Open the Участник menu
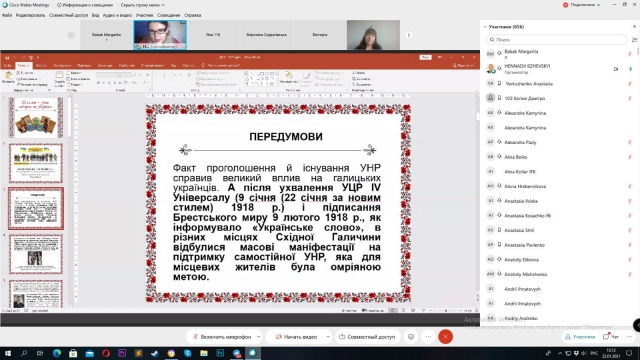Viewport: 640px width, 360px height. (x=144, y=15)
